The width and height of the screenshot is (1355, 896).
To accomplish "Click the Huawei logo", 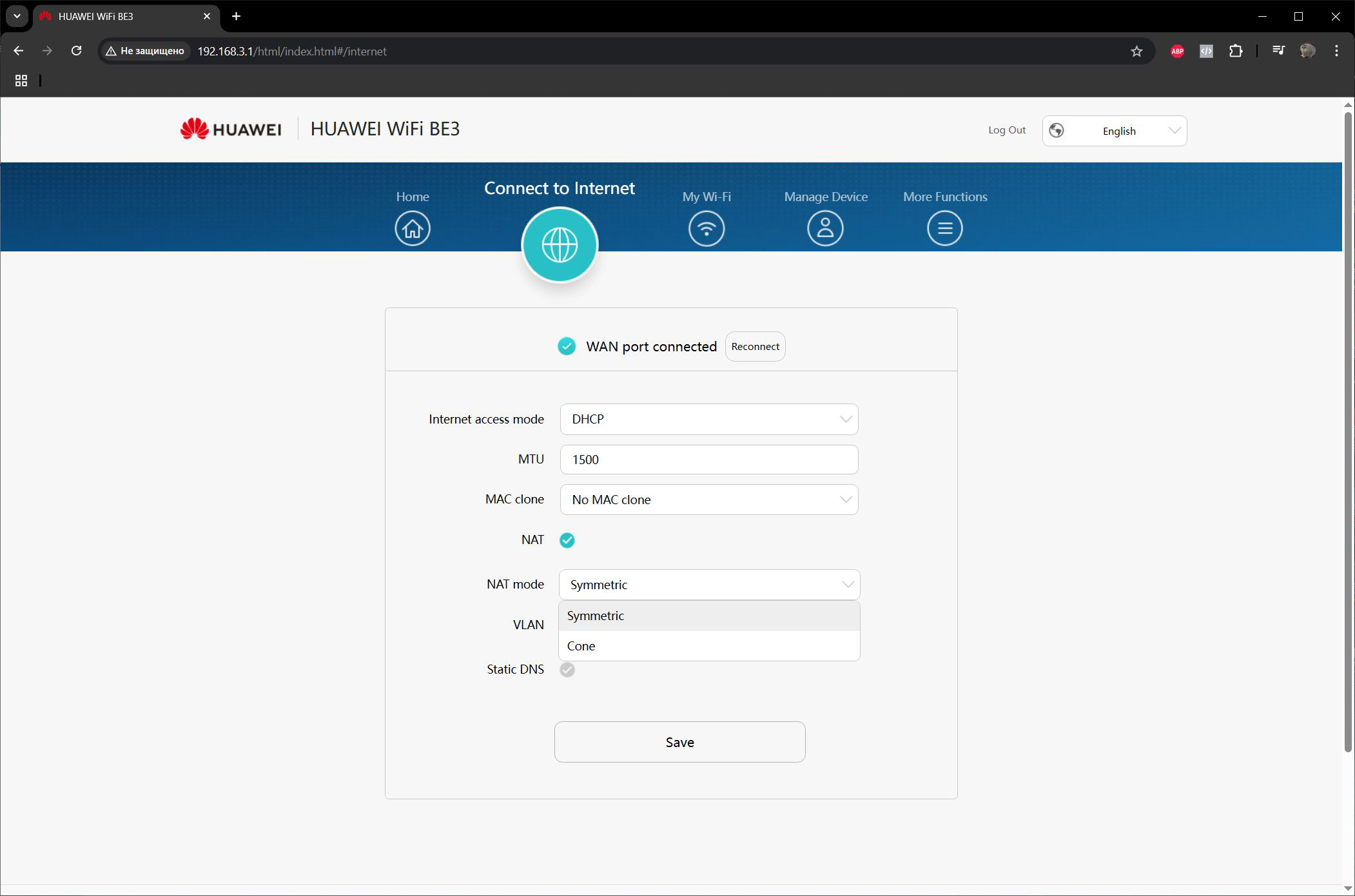I will pyautogui.click(x=231, y=129).
